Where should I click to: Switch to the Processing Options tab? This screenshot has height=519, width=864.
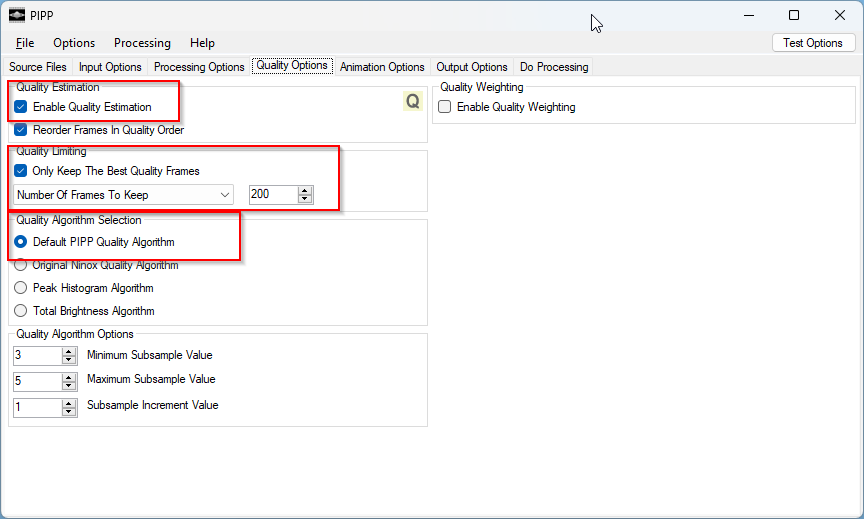pos(199,67)
